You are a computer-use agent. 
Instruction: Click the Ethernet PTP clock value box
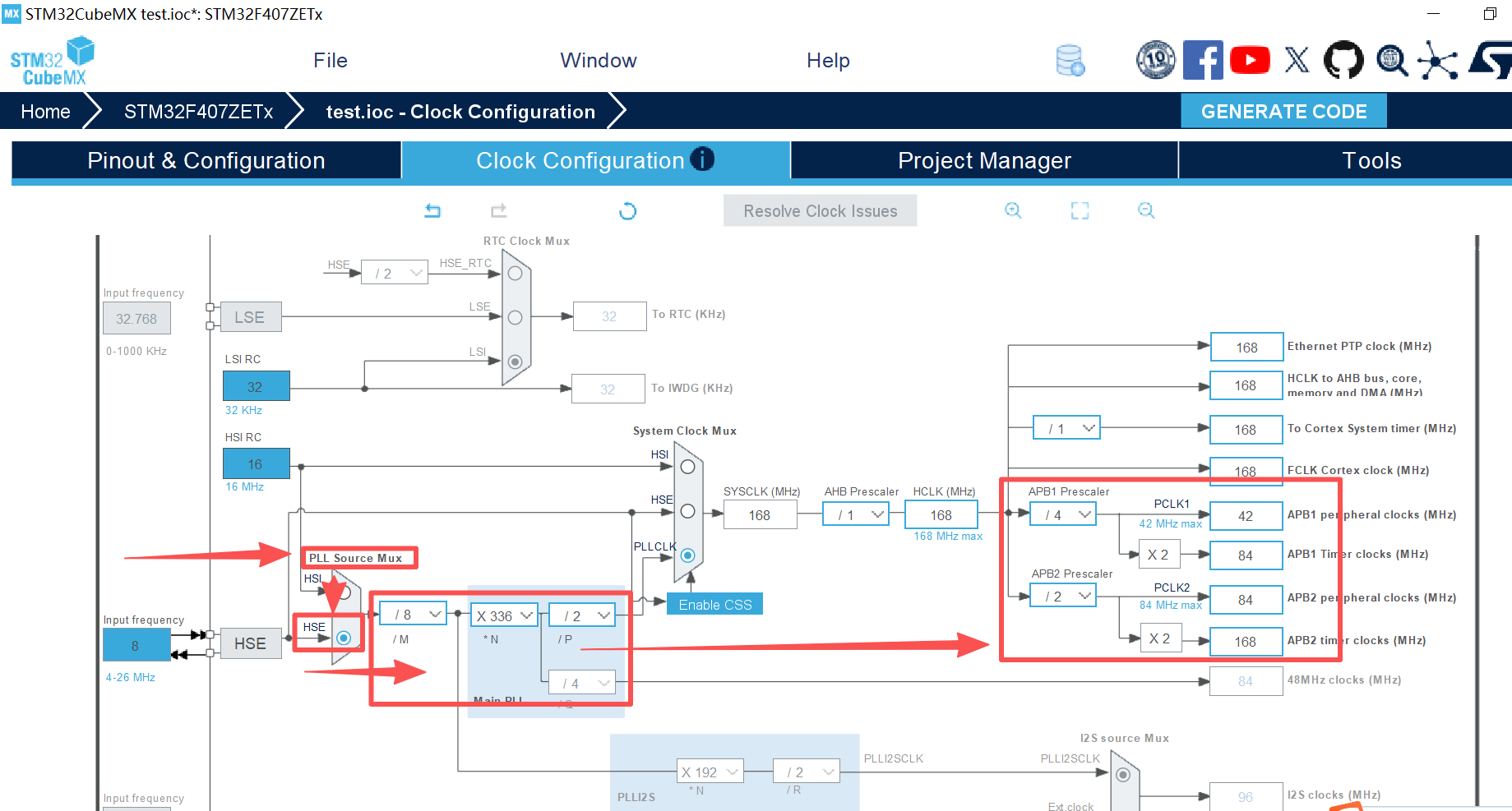(x=1246, y=347)
